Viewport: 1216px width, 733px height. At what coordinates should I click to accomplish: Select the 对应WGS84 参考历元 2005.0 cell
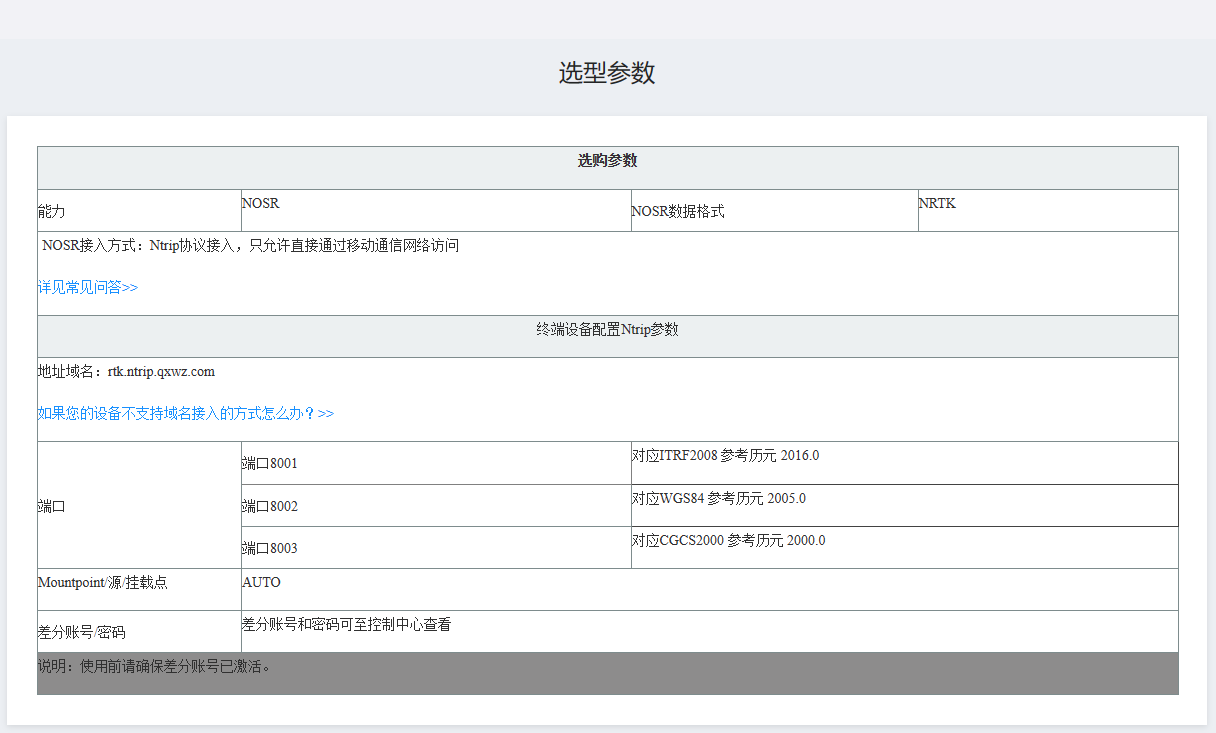pos(717,498)
